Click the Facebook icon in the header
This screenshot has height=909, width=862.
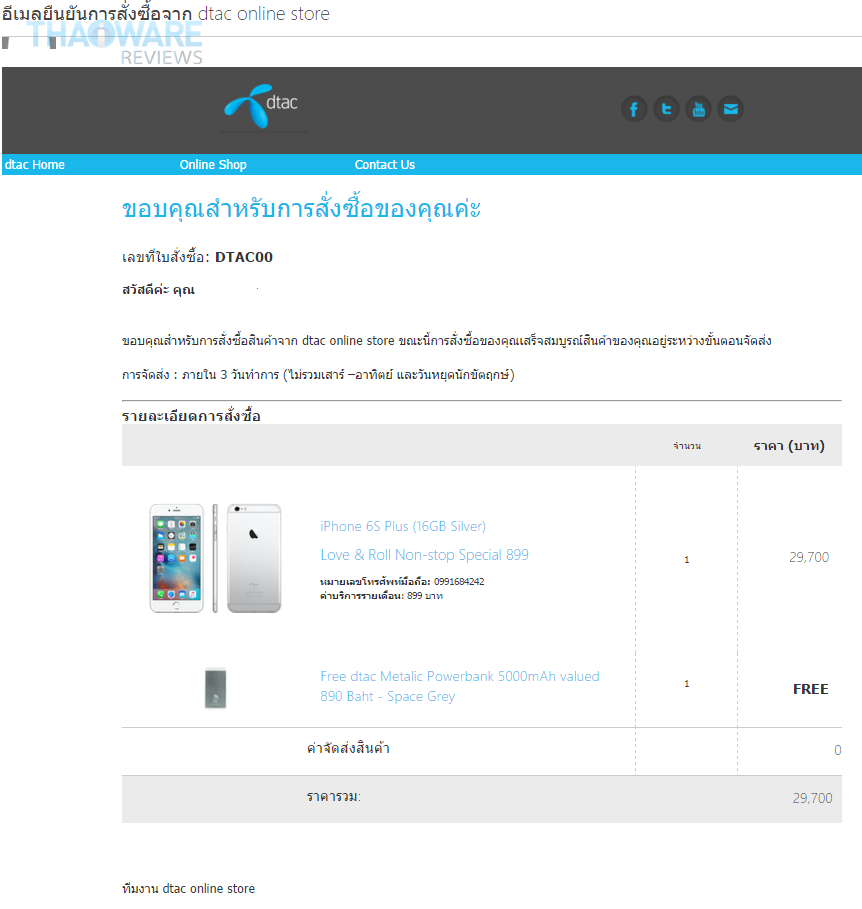634,109
